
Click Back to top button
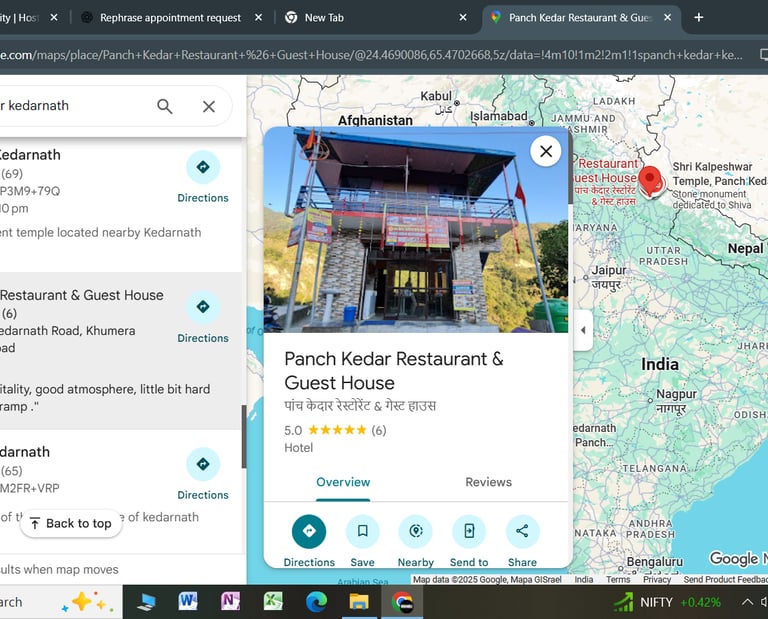[71, 524]
